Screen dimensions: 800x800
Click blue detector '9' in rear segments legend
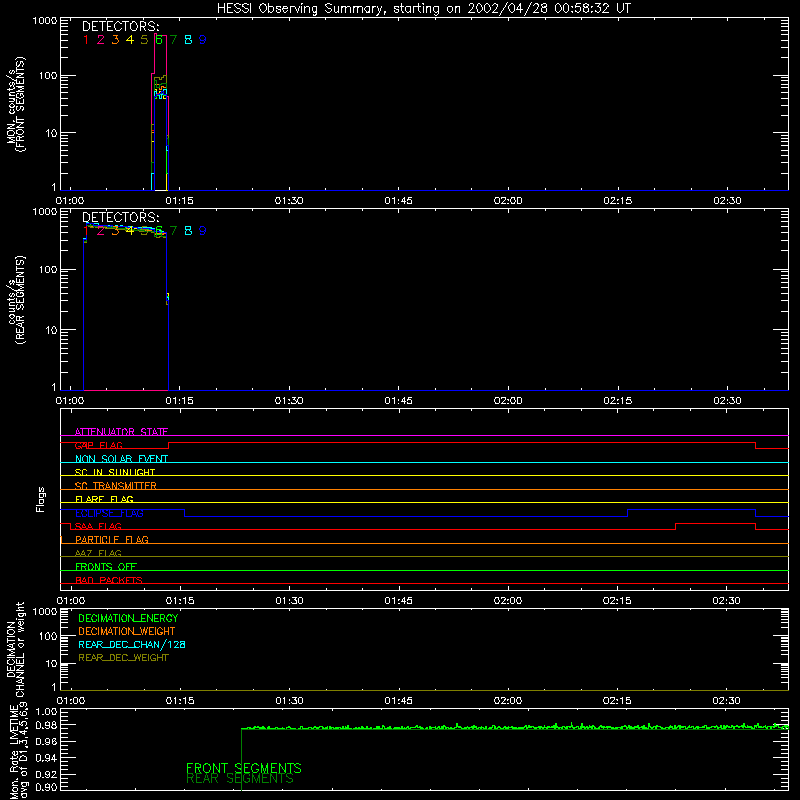click(203, 231)
